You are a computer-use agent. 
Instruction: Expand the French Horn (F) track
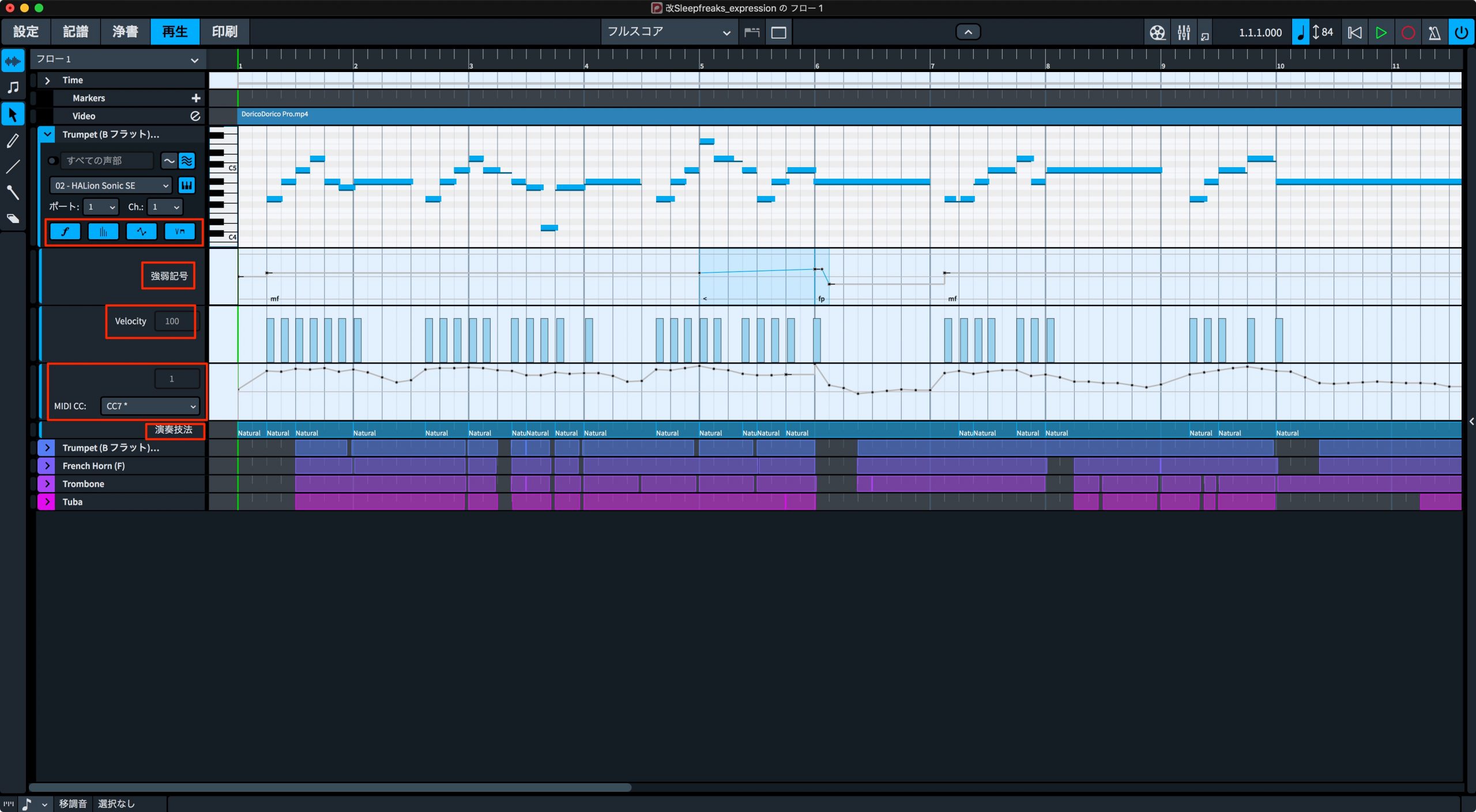(x=47, y=466)
